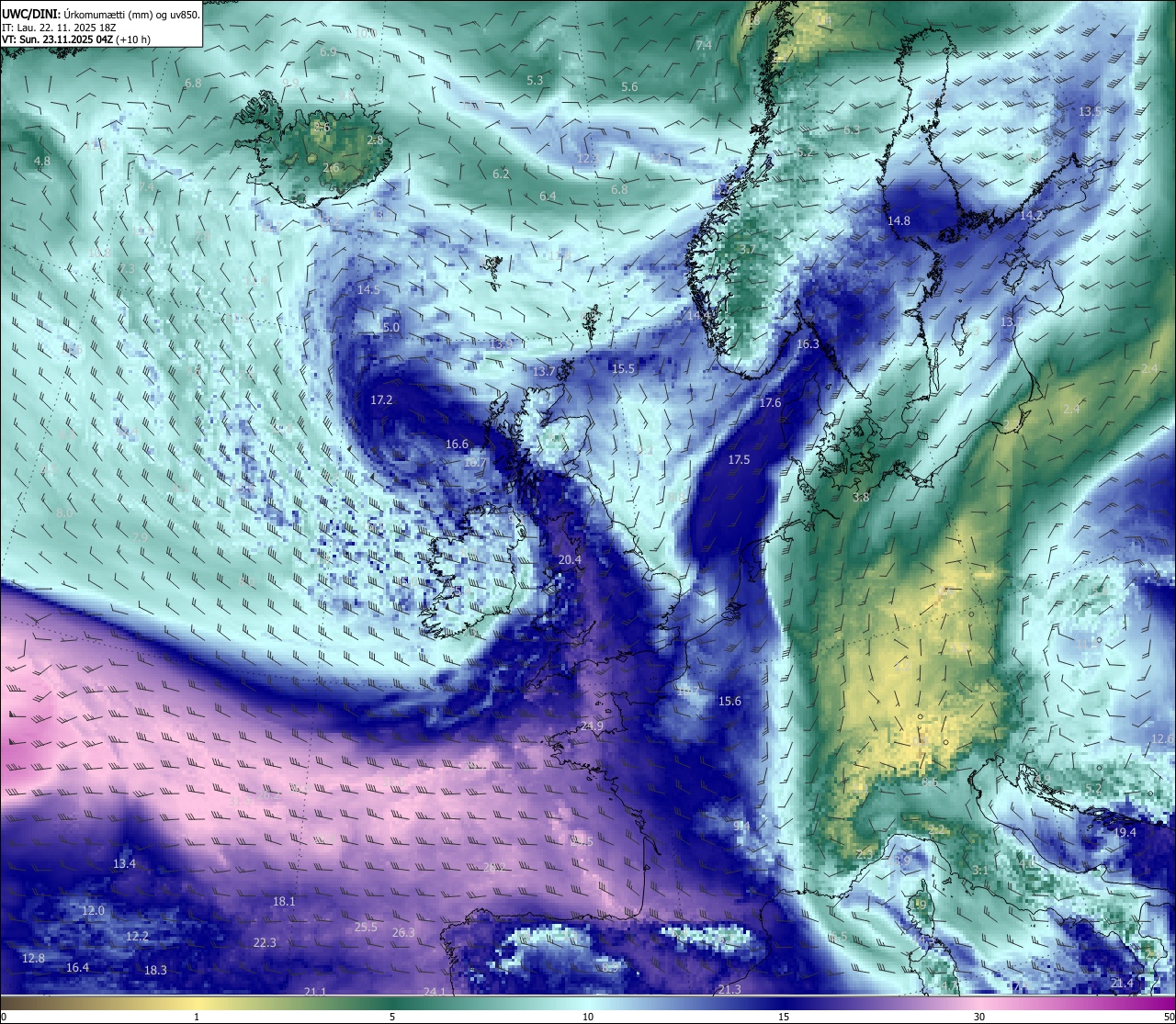Click the 50 tick on the color scale

1168,1017
